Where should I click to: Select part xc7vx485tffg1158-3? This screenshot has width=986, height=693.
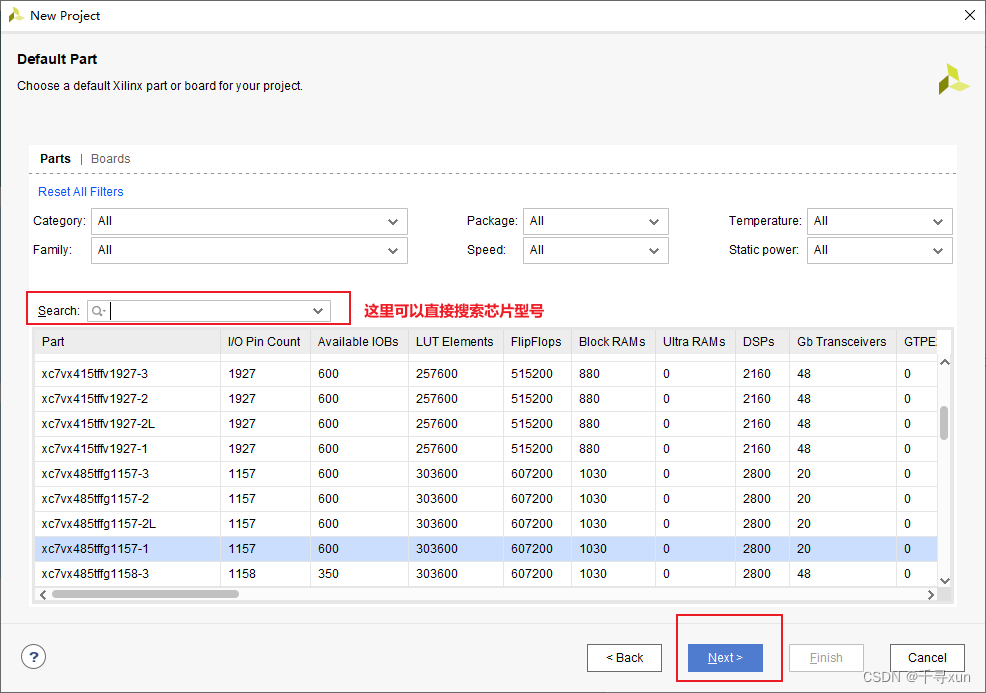[x=485, y=574]
